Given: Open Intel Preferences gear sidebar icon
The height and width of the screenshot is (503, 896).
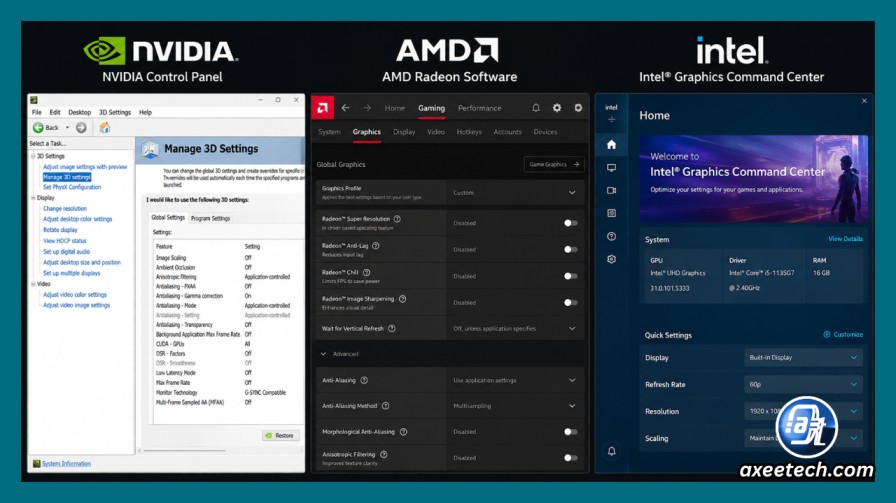Looking at the screenshot, I should point(611,259).
